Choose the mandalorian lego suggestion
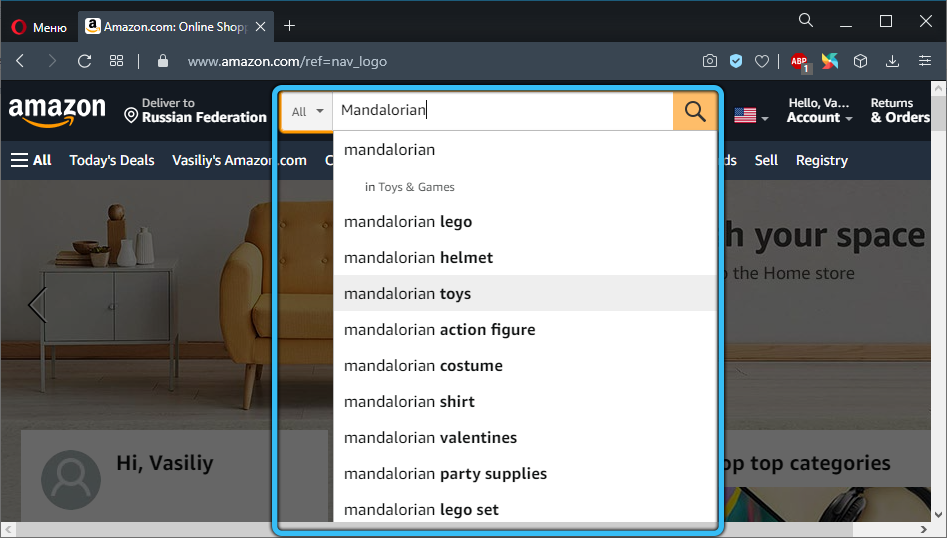The image size is (947, 538). (x=407, y=222)
